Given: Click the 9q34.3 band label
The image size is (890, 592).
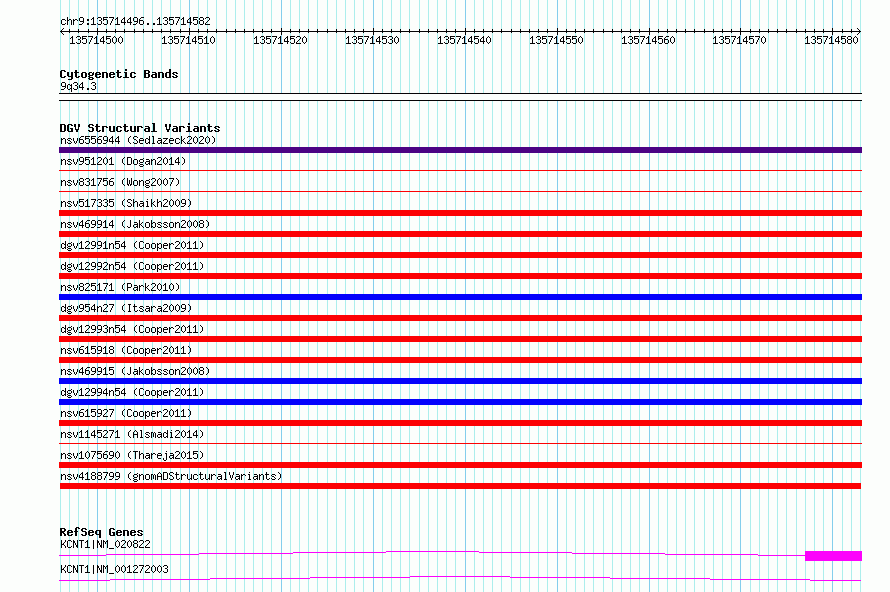Looking at the screenshot, I should pos(78,86).
